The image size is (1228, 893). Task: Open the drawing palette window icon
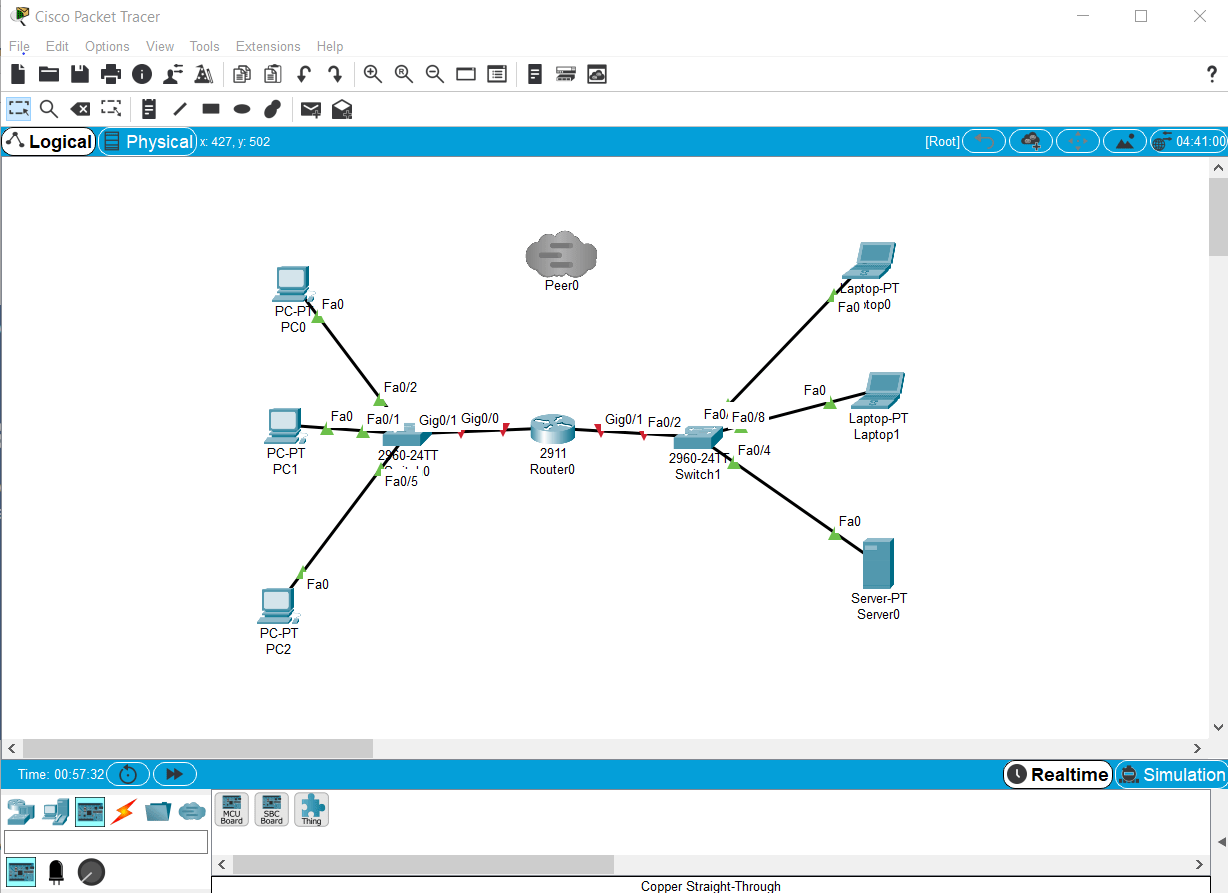click(x=466, y=74)
